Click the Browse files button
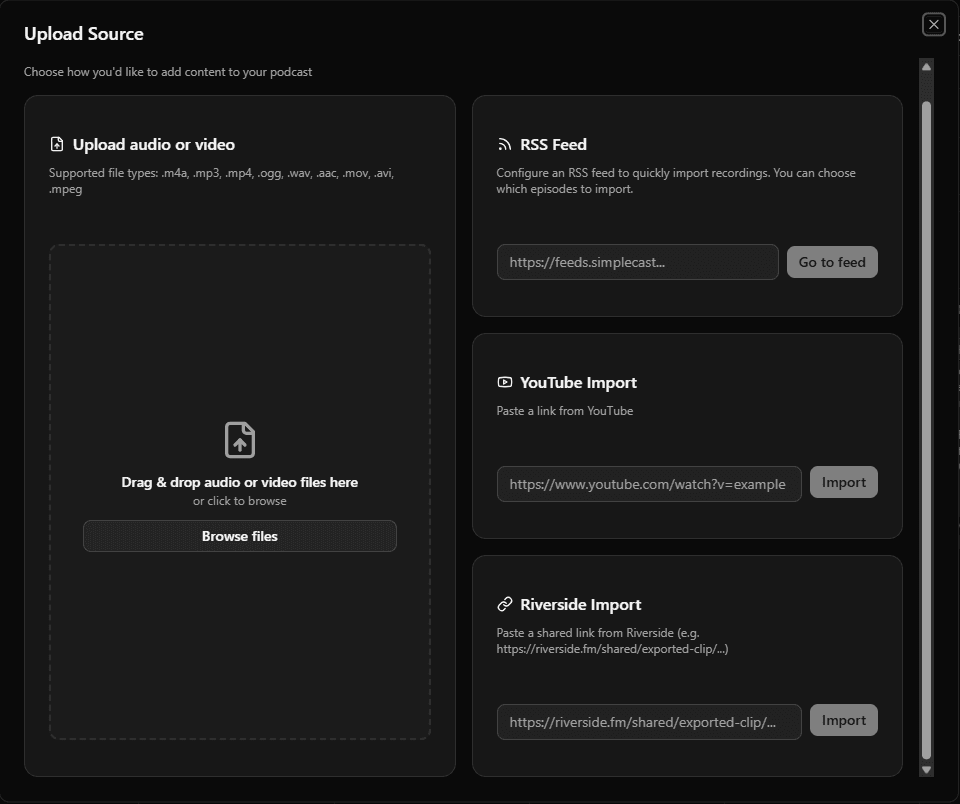The height and width of the screenshot is (804, 960). [239, 536]
